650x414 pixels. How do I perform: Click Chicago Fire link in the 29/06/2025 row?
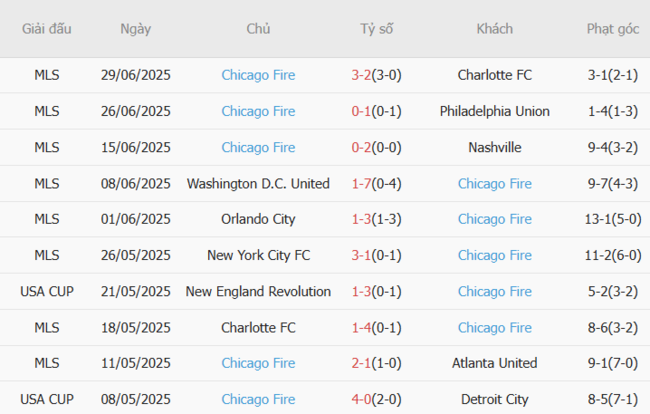click(x=258, y=75)
